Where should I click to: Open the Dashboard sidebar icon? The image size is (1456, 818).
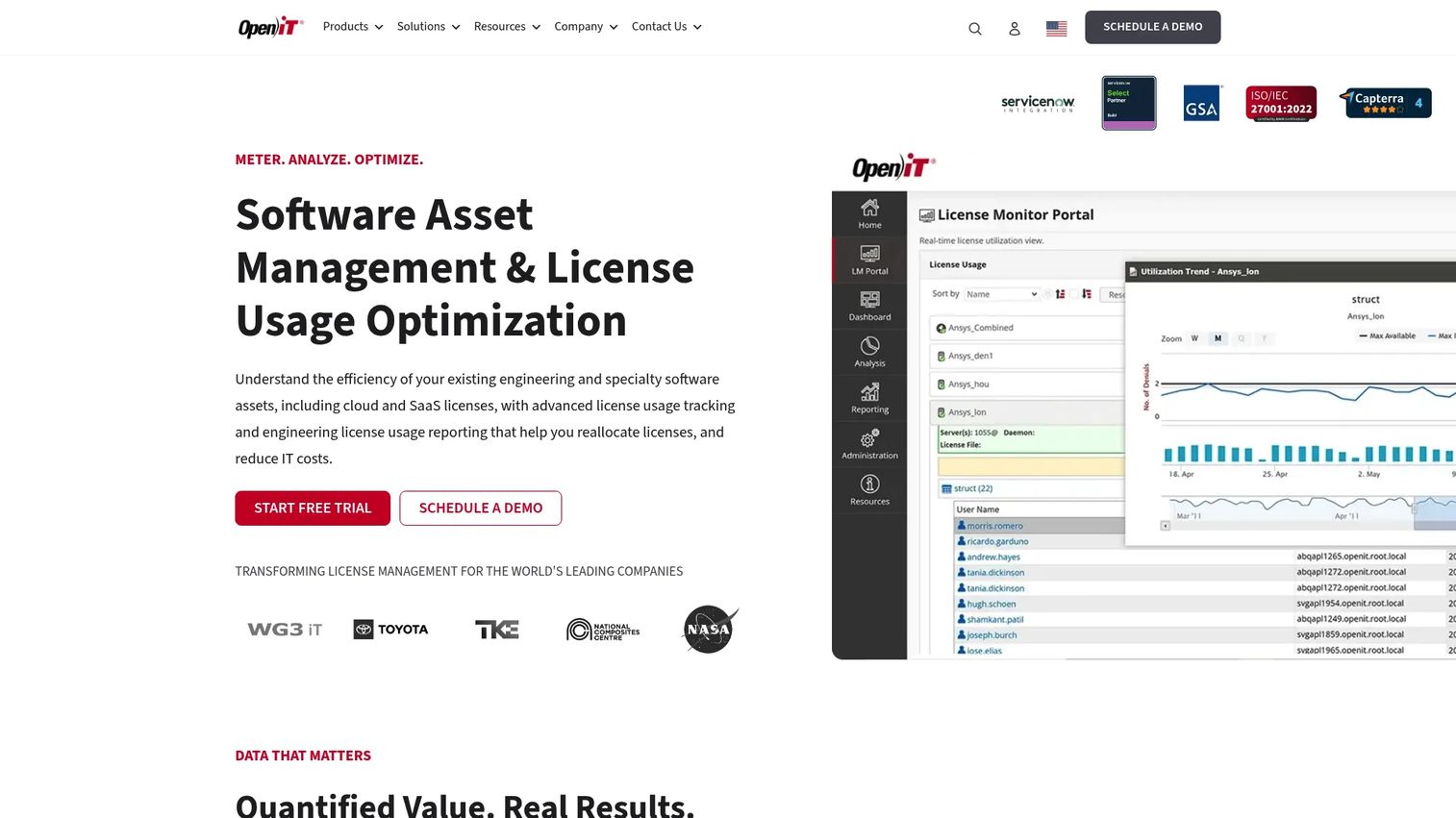click(x=869, y=306)
